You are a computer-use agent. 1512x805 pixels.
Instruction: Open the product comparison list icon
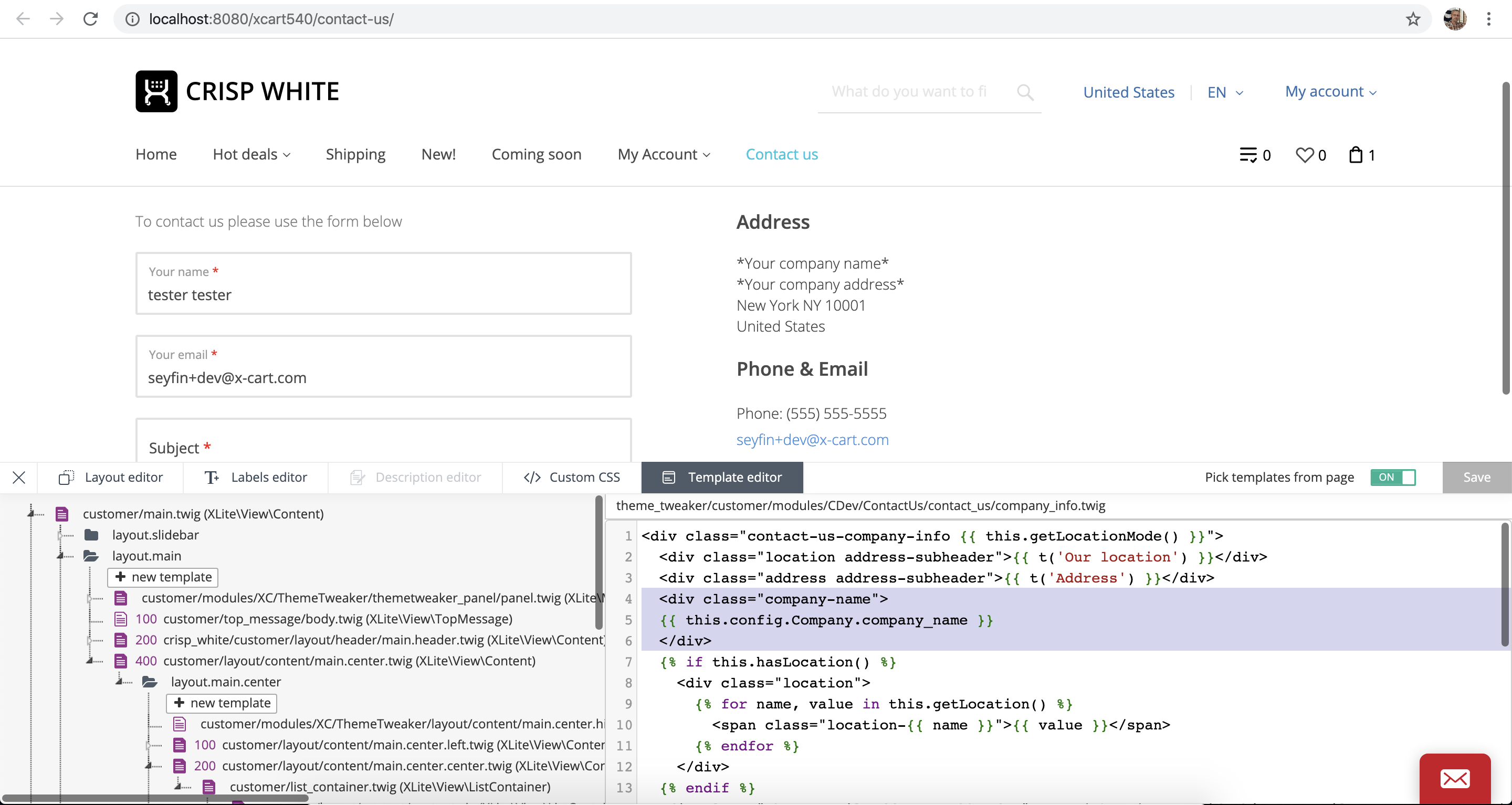1248,155
